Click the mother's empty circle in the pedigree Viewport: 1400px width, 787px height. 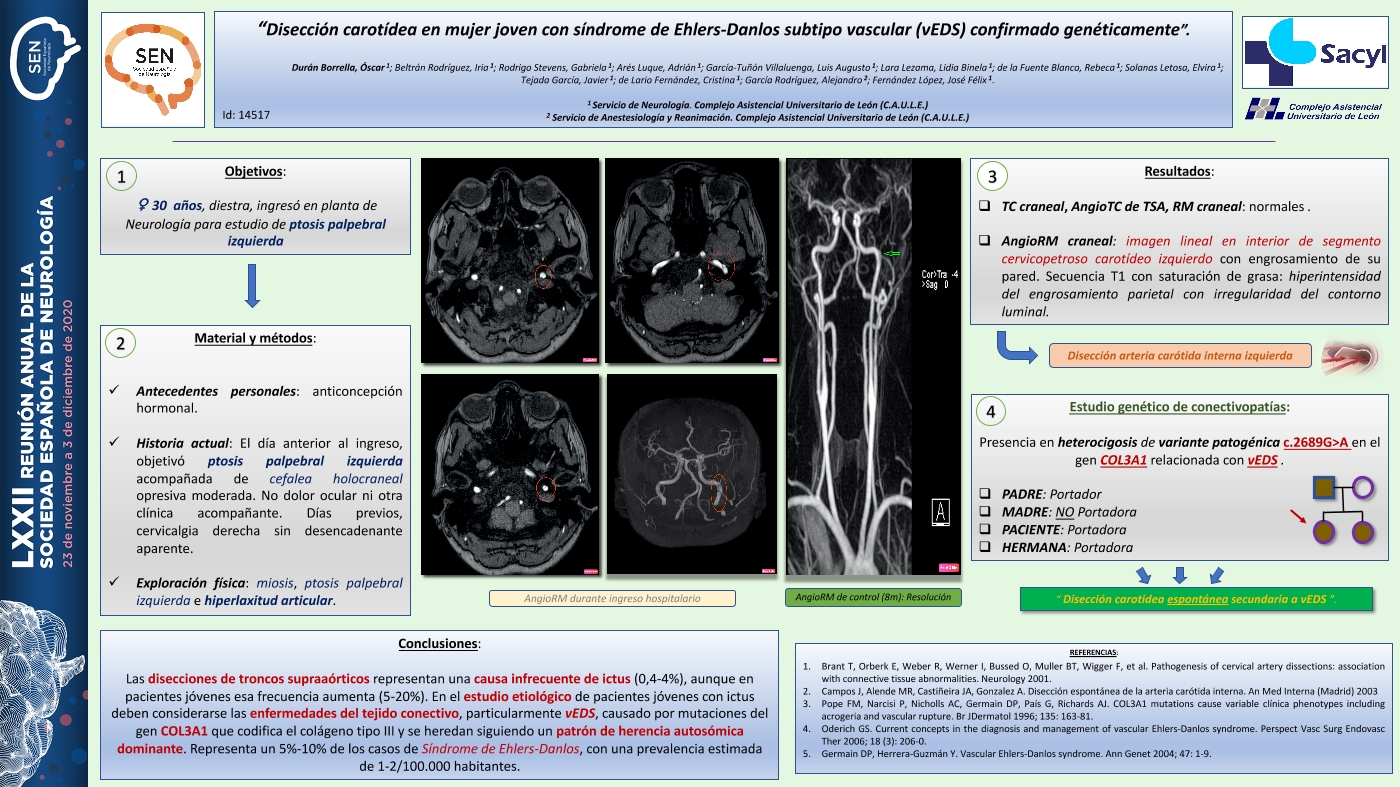[x=1363, y=487]
